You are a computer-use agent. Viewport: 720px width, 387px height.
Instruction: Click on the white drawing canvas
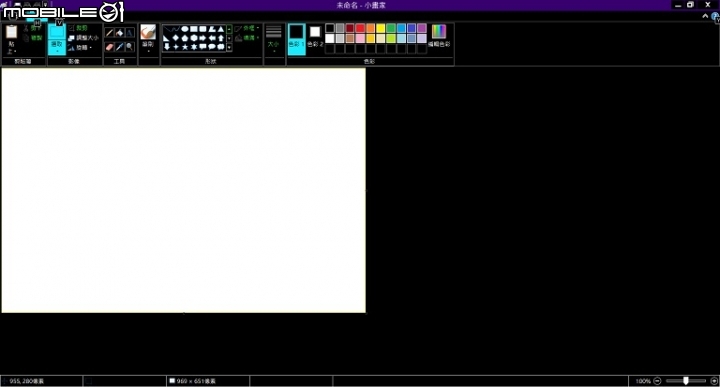(x=184, y=191)
